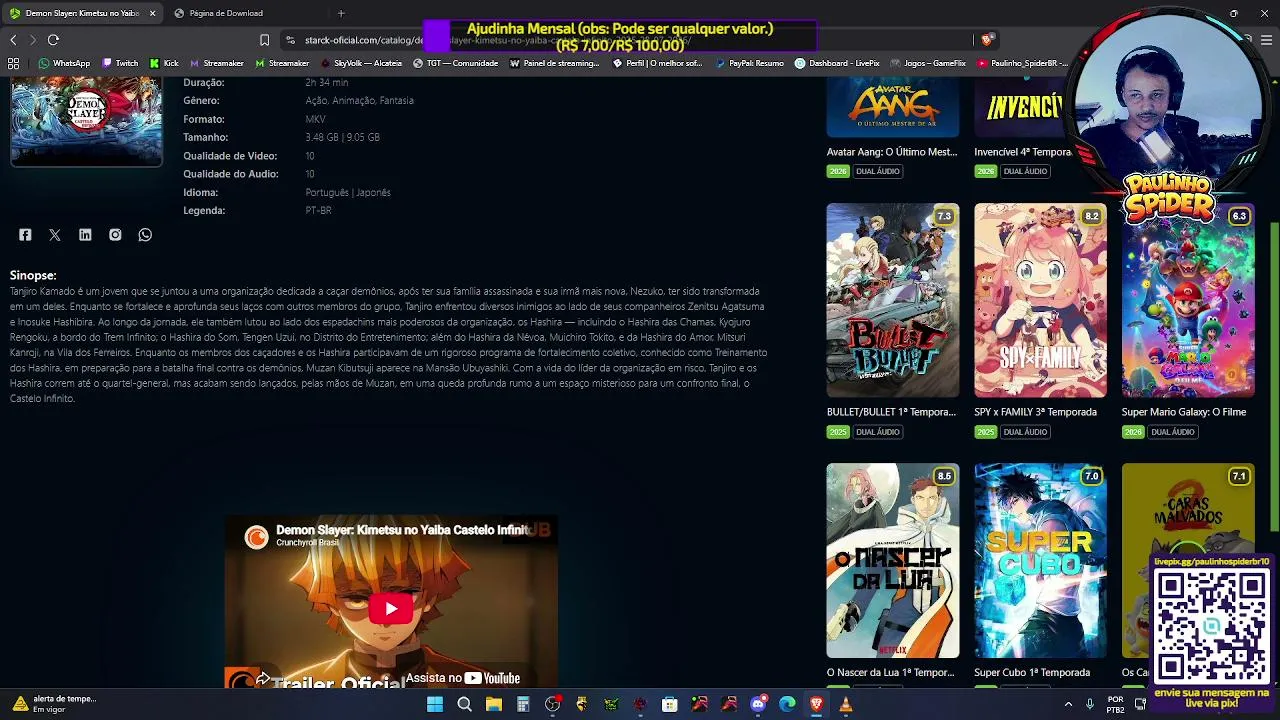1280x720 pixels.
Task: Open the Painel de streaming bookmark
Action: [x=554, y=63]
